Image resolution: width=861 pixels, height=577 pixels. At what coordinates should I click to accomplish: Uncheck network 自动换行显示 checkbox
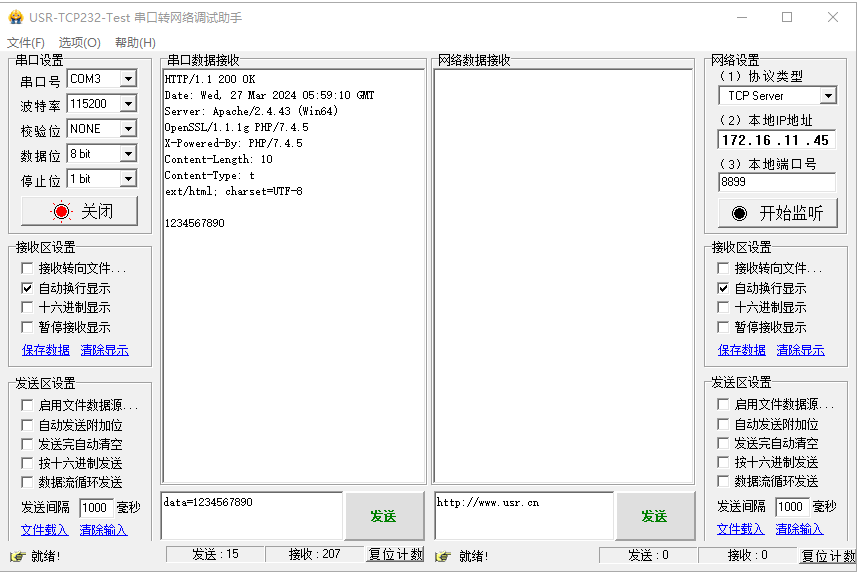click(723, 288)
